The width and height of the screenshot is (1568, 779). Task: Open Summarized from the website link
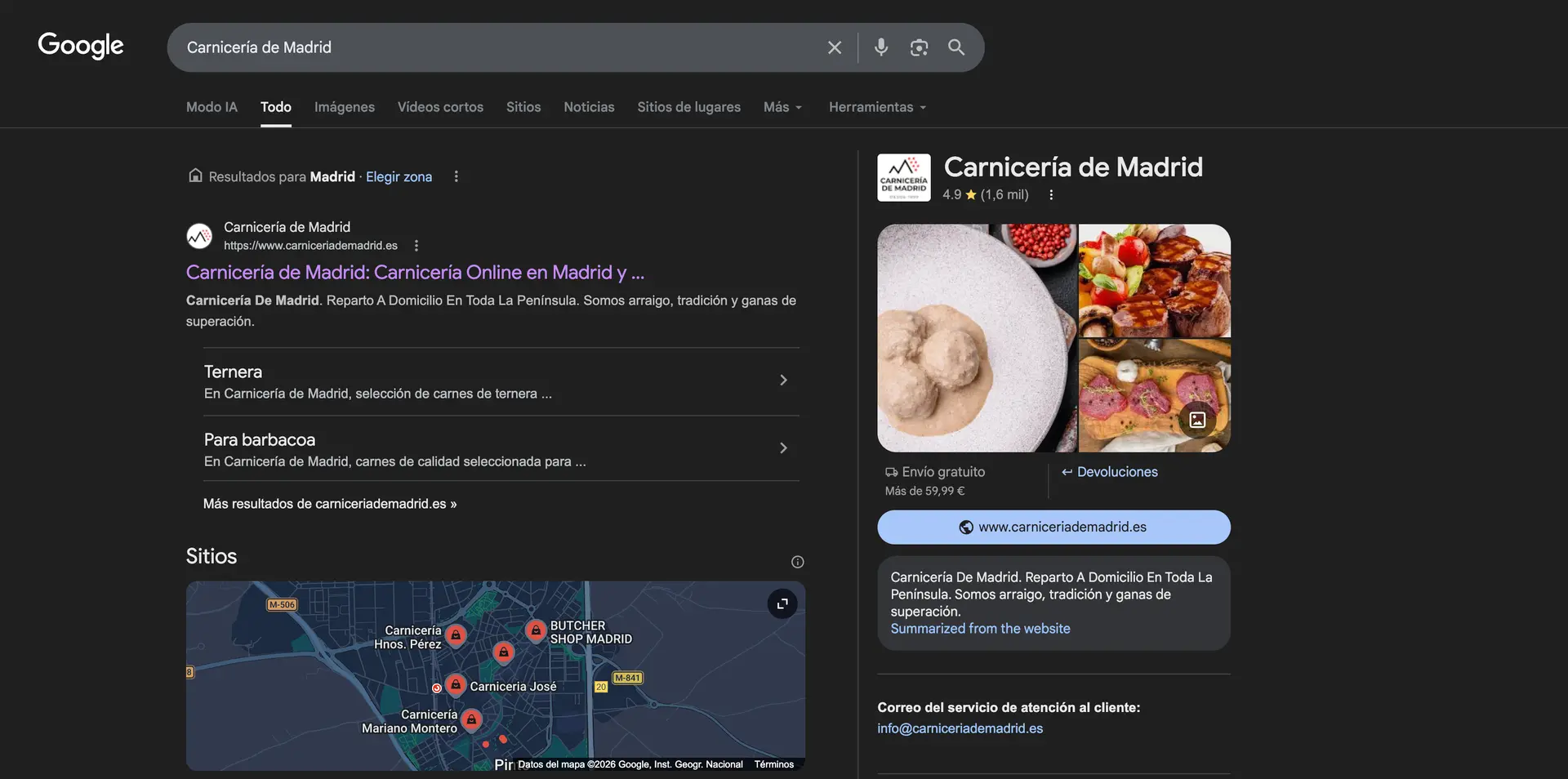(x=980, y=629)
